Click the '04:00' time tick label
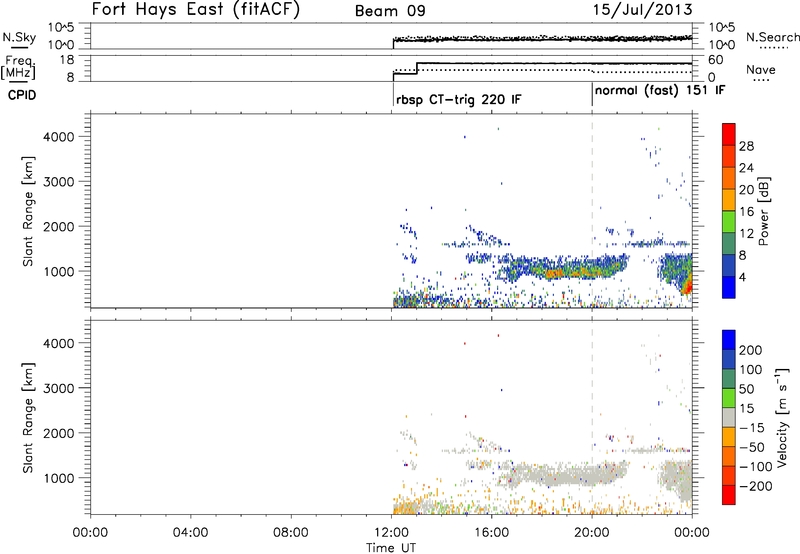This screenshot has width=800, height=554. coord(190,533)
